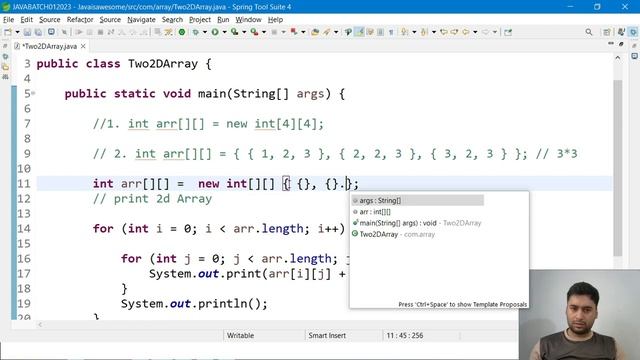Maximize the editor area
The image size is (640, 360).
[621, 43]
